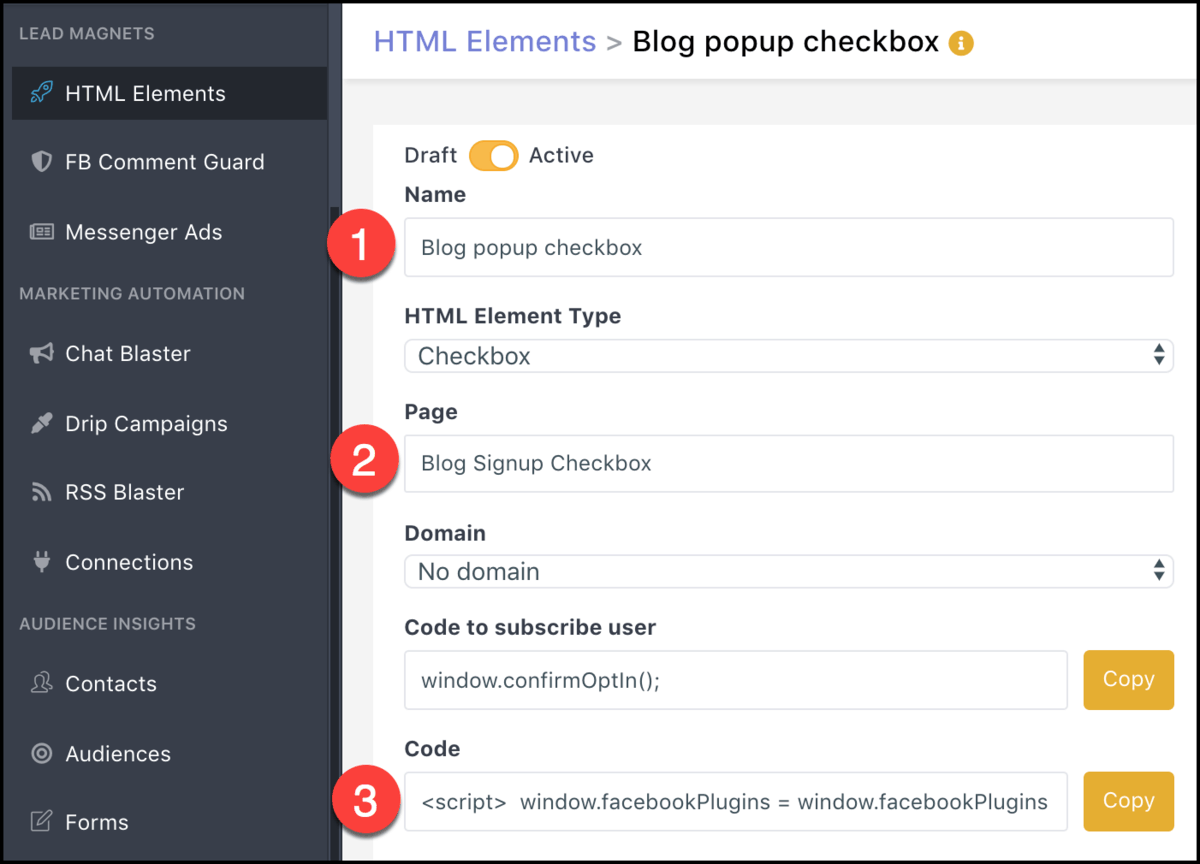Click the 'MARKETING AUTOMATION' section heading
Viewport: 1200px width, 864px height.
132,293
